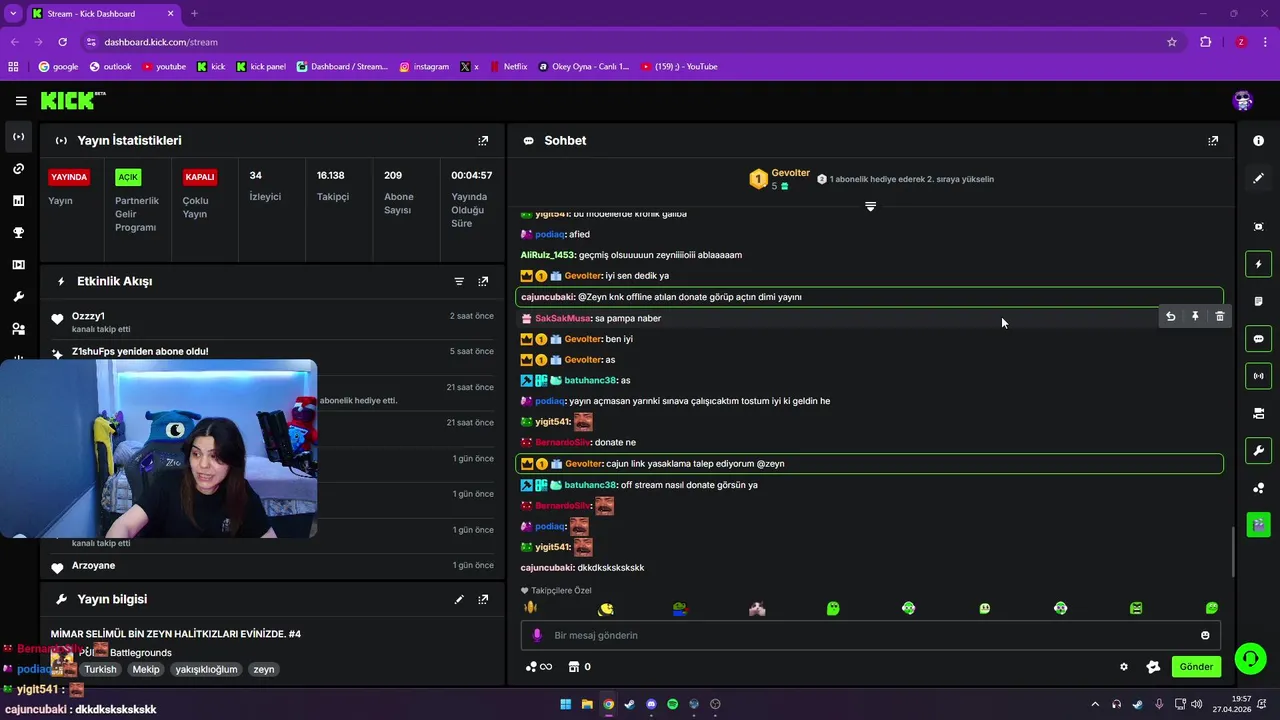Select the yakışıklıoğlum tag

206,669
